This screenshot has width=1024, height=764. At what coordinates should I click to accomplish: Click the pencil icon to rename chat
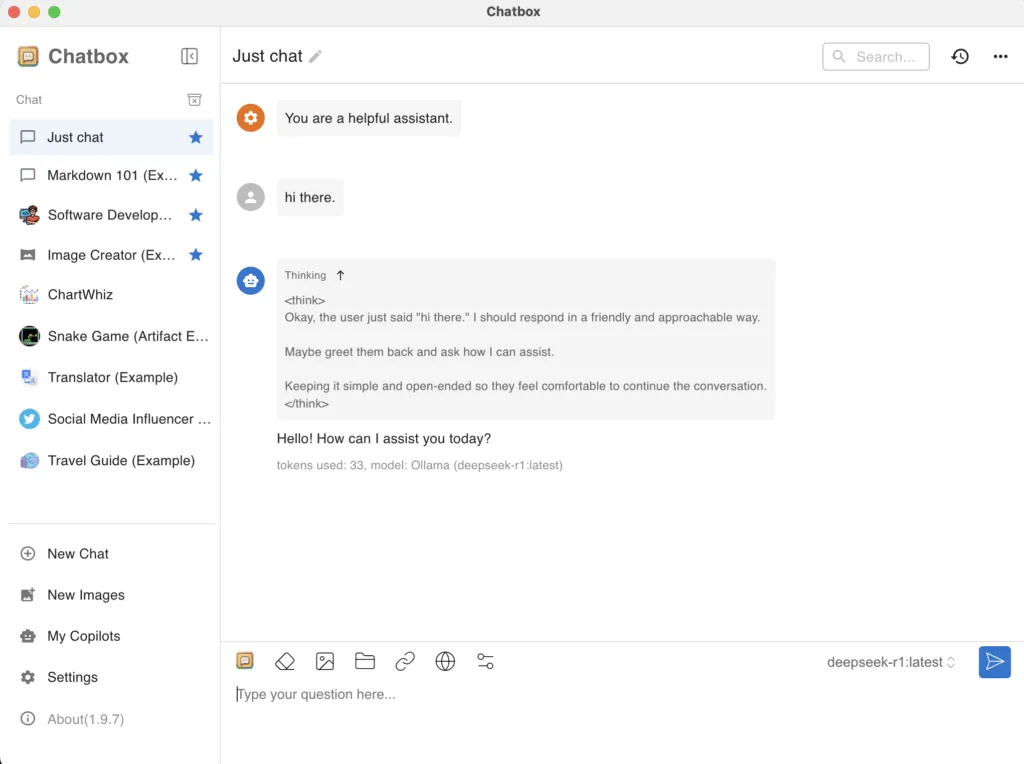point(316,57)
